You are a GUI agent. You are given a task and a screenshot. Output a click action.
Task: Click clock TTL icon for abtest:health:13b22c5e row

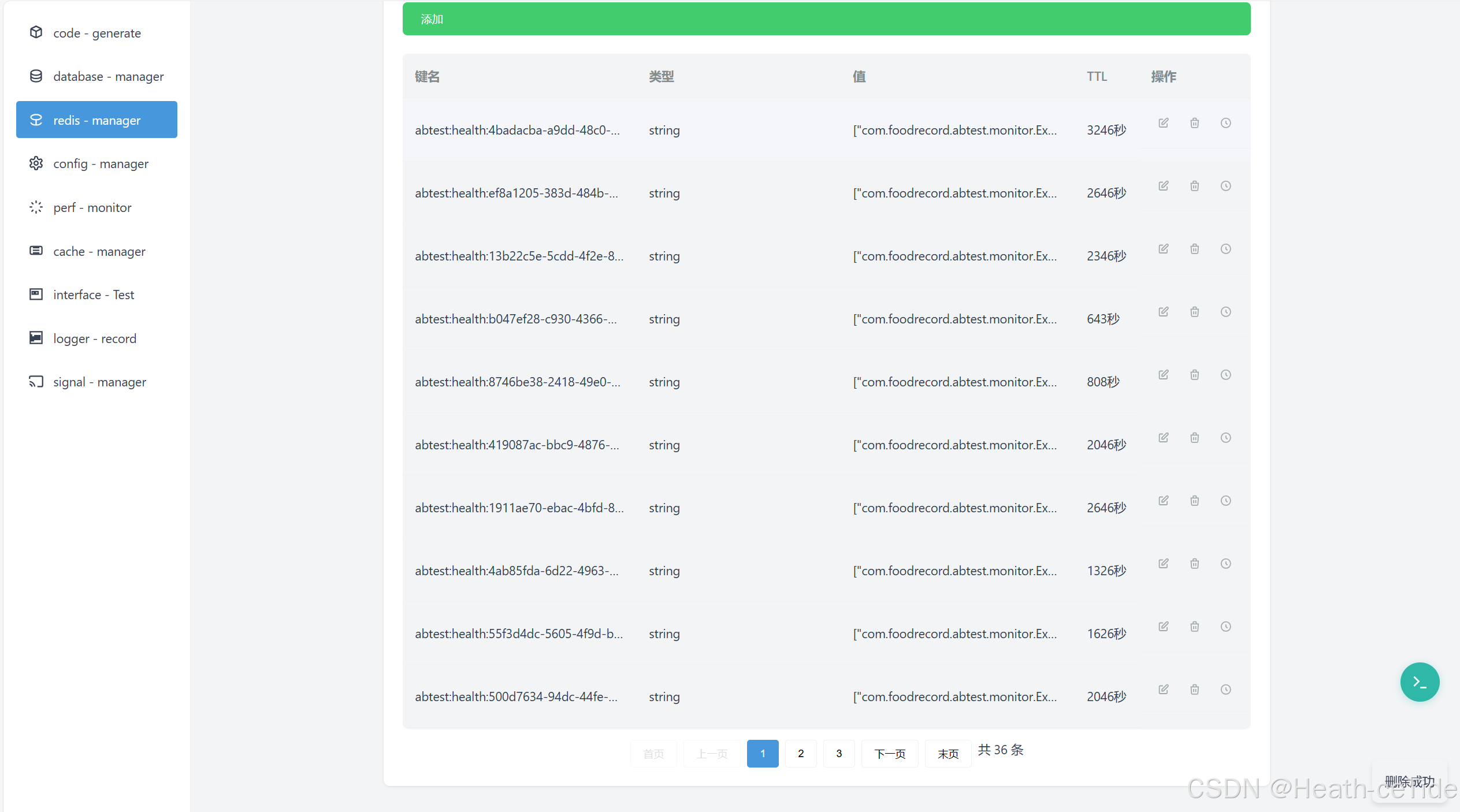tap(1225, 249)
